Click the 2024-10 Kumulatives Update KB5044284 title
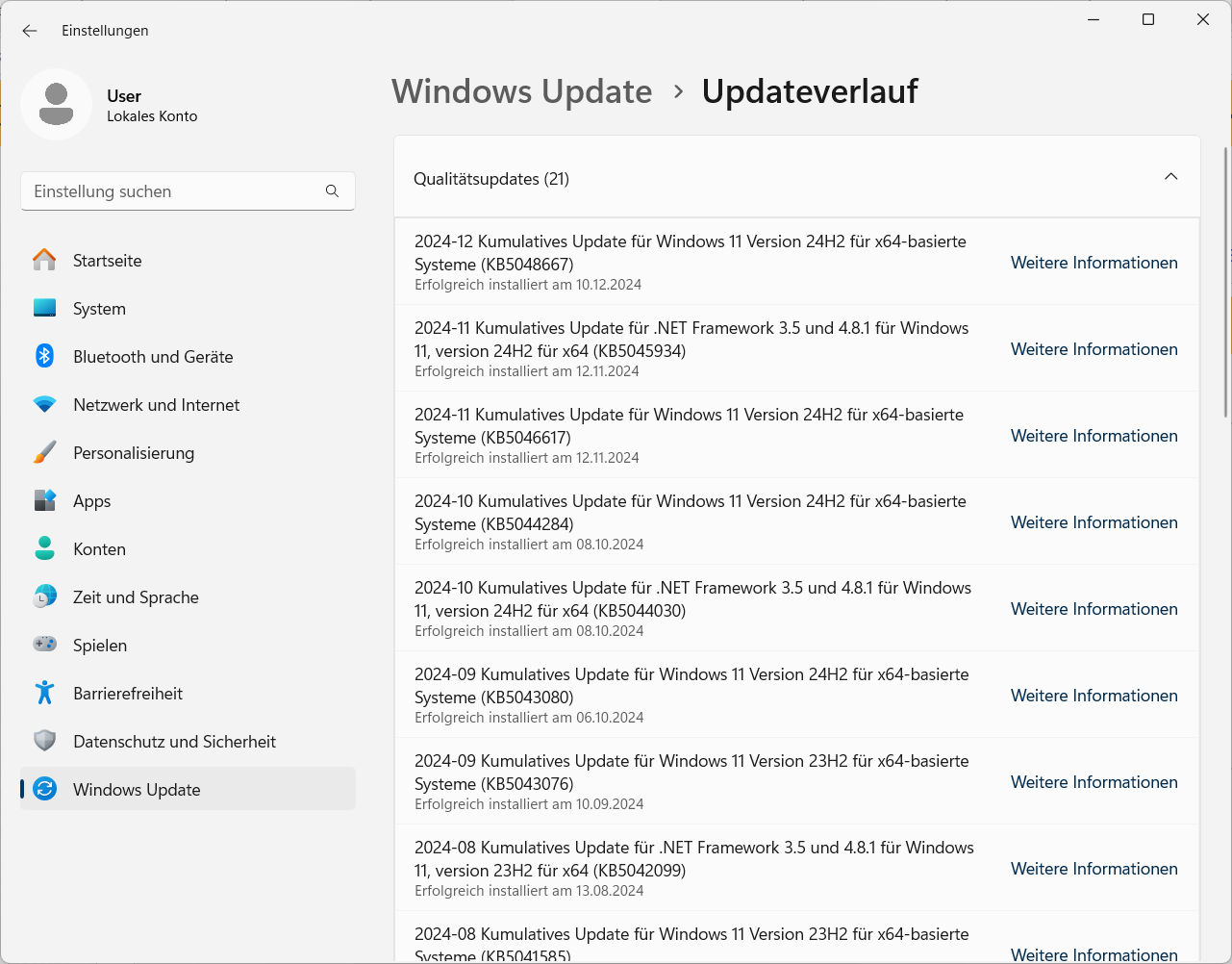Viewport: 1232px width, 964px height. 691,513
